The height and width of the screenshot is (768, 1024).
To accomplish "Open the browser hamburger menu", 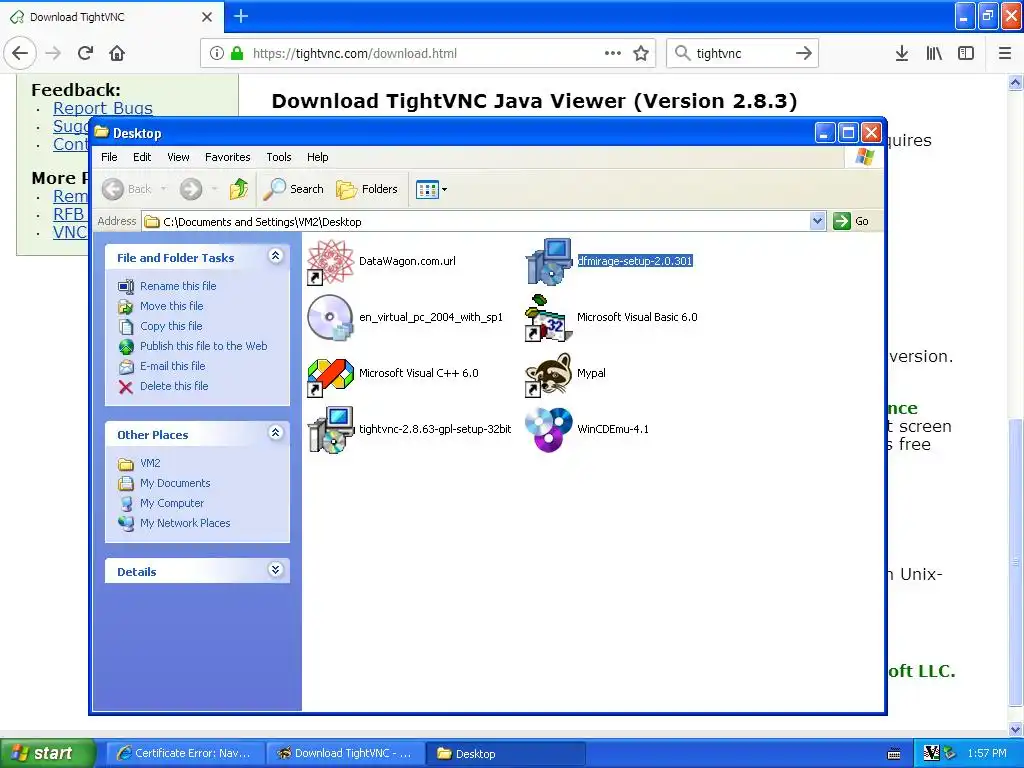I will [1004, 54].
